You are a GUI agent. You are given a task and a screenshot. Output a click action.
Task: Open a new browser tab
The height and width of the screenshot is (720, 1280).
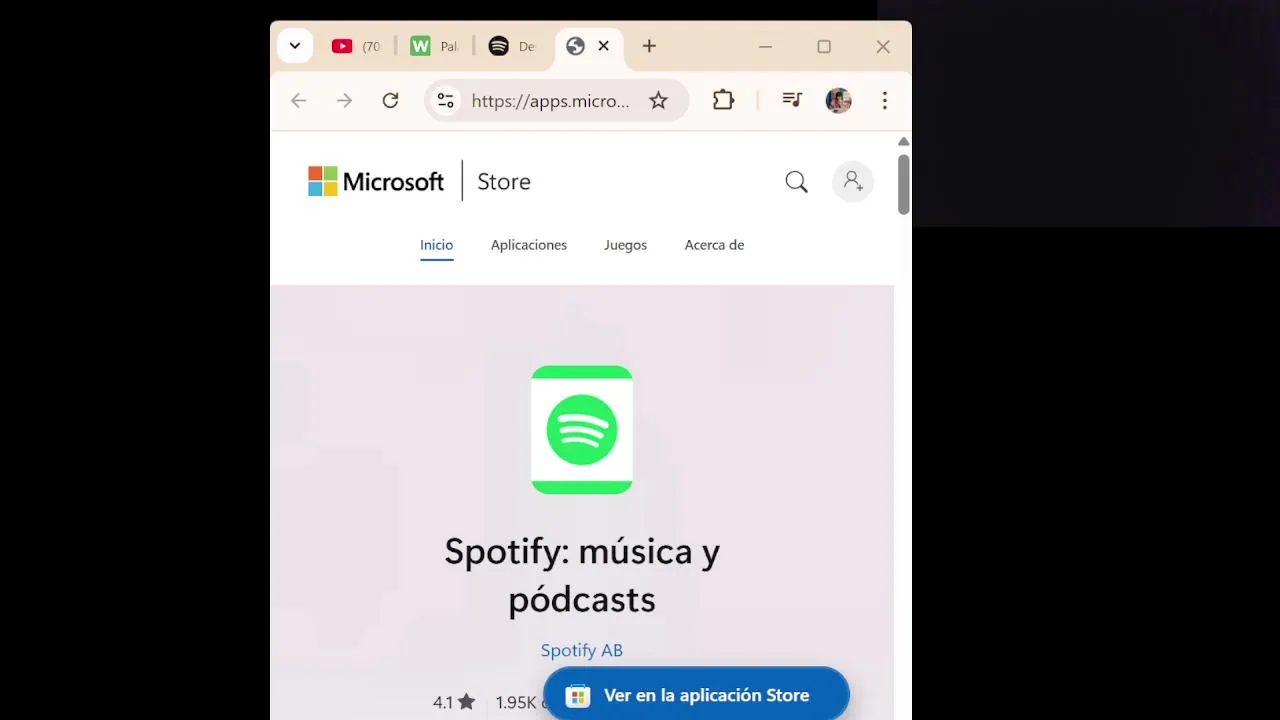tap(649, 46)
